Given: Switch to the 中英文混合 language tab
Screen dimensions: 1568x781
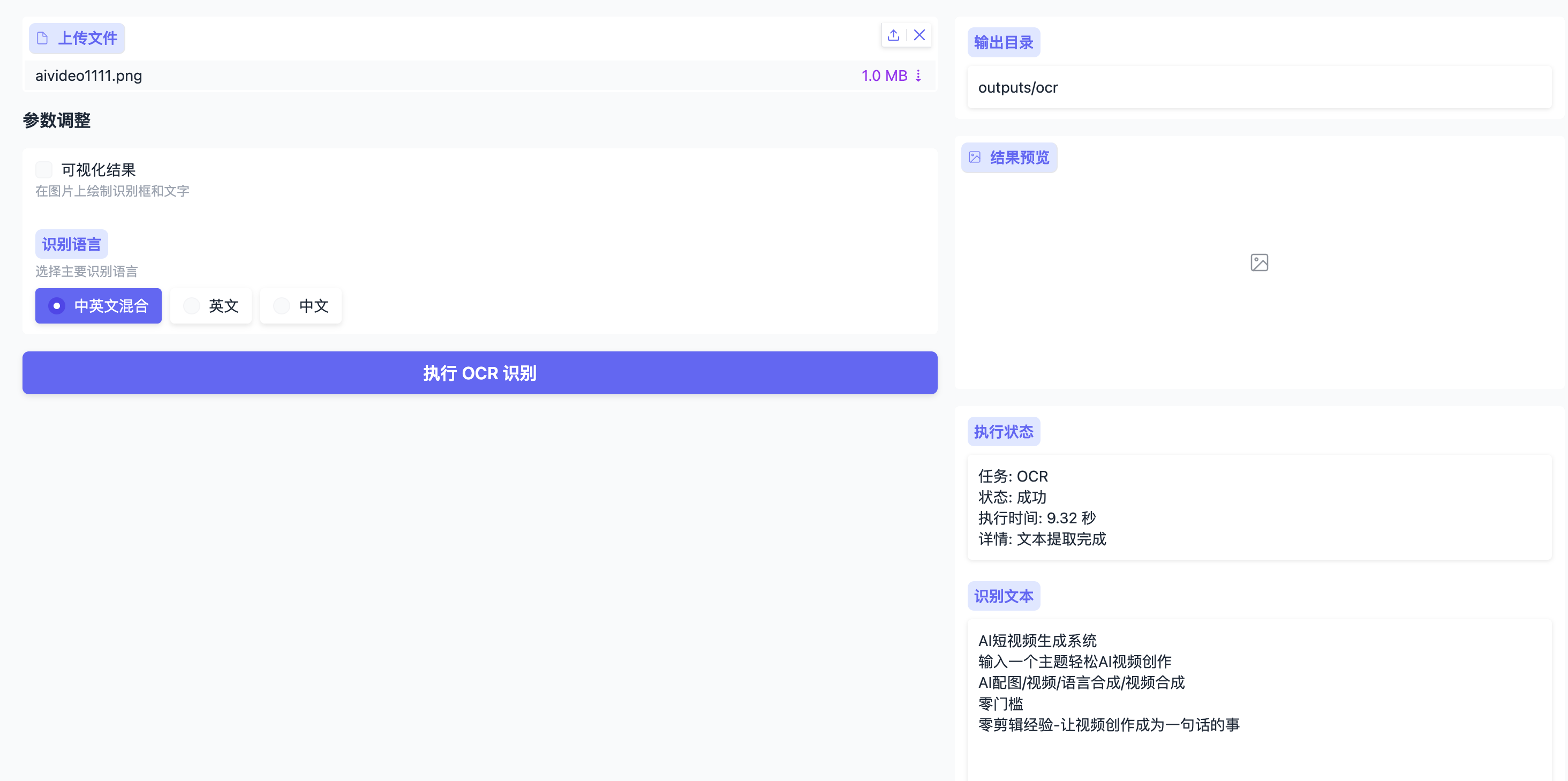Looking at the screenshot, I should [98, 306].
